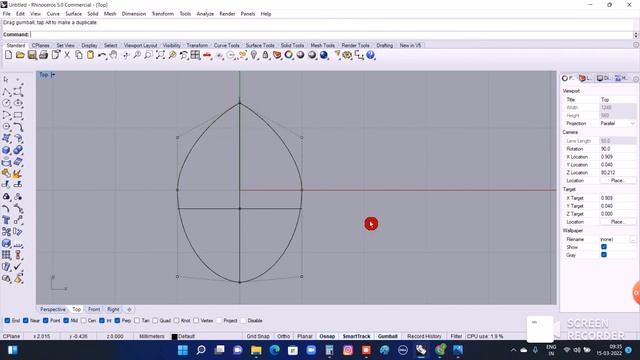Open the Curve menu
The height and width of the screenshot is (360, 640).
53,14
